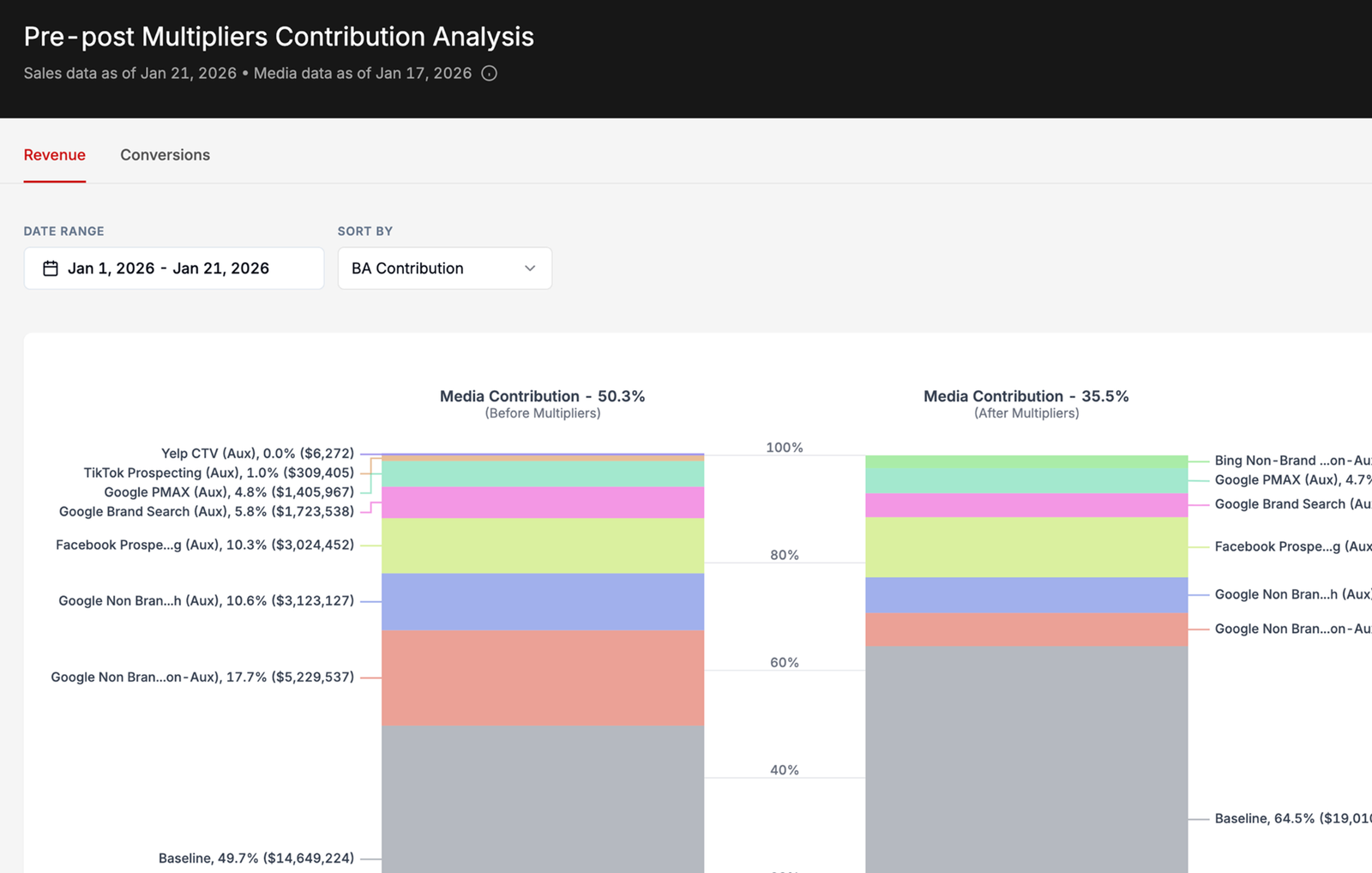Click the calendar icon in date range field
This screenshot has width=1372, height=873.
coord(51,268)
